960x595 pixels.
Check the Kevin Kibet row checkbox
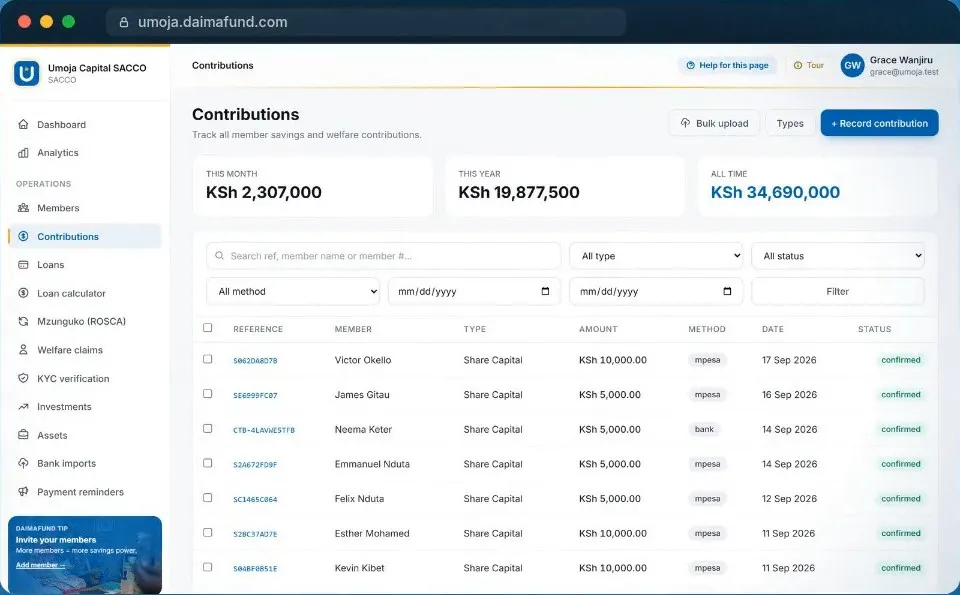[208, 567]
